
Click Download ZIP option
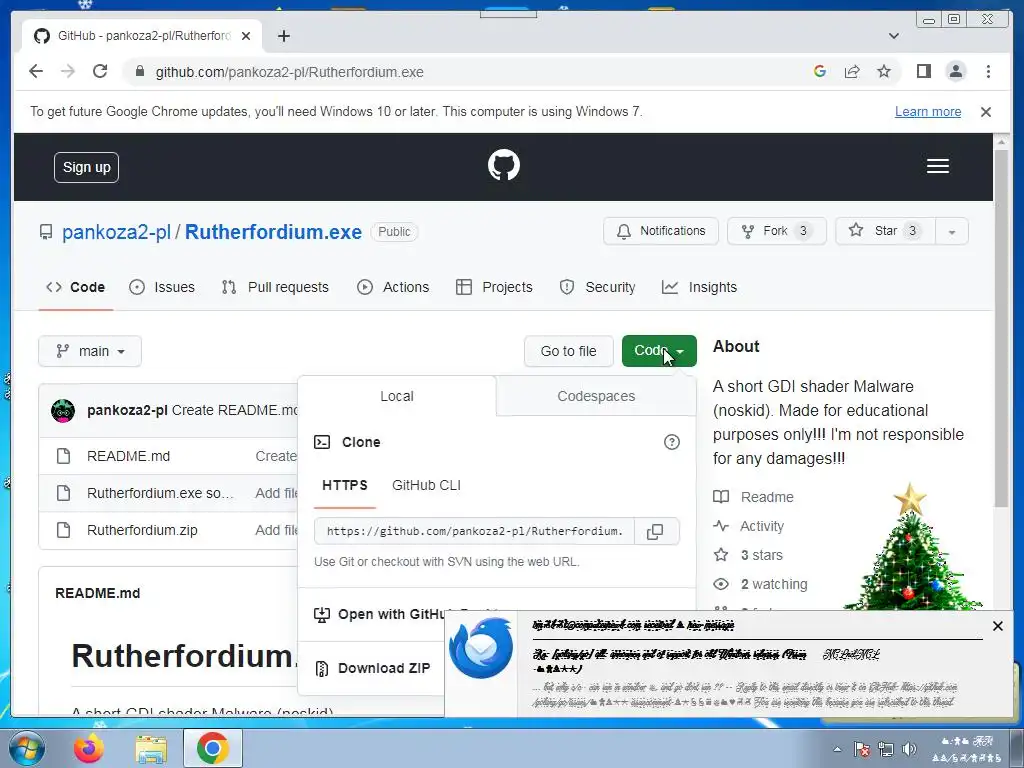pos(373,669)
